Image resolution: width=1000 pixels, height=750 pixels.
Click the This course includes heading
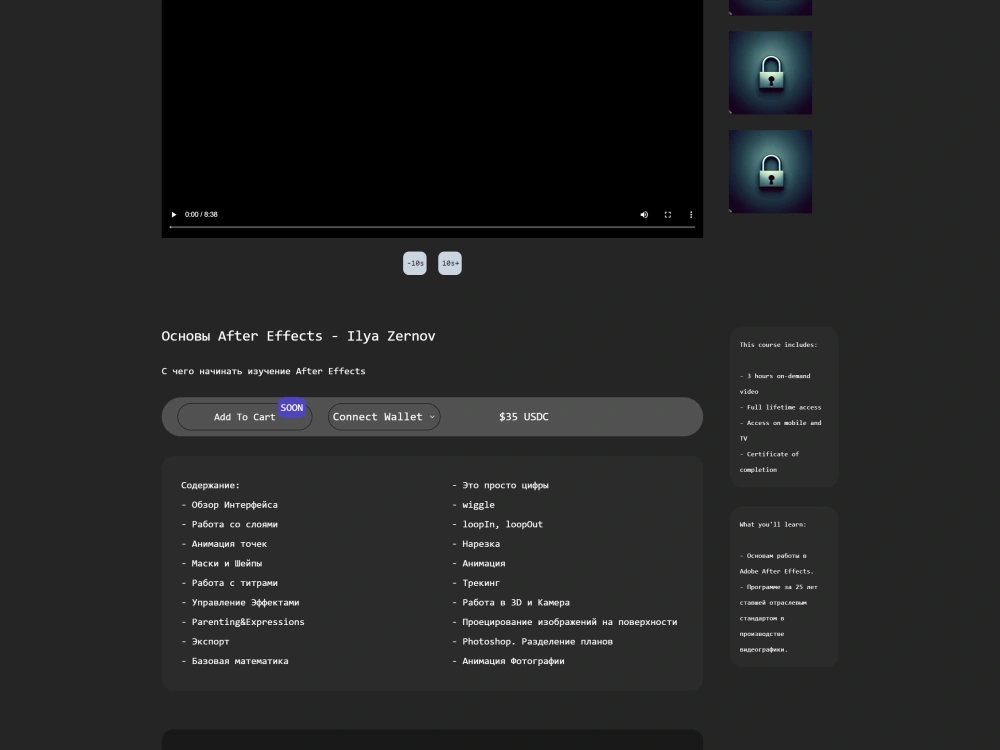[x=778, y=345]
